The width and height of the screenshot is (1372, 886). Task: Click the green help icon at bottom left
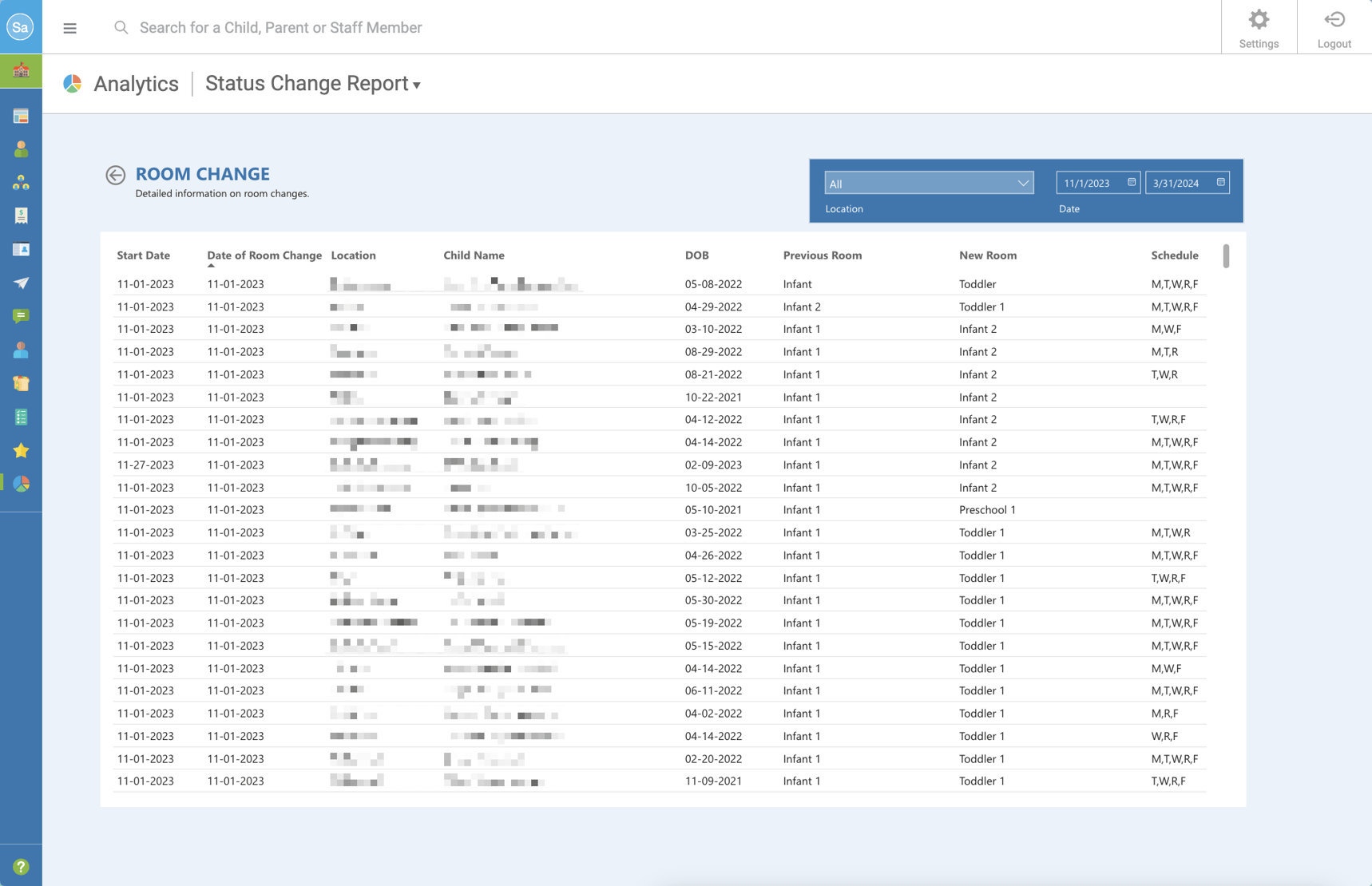pos(21,866)
